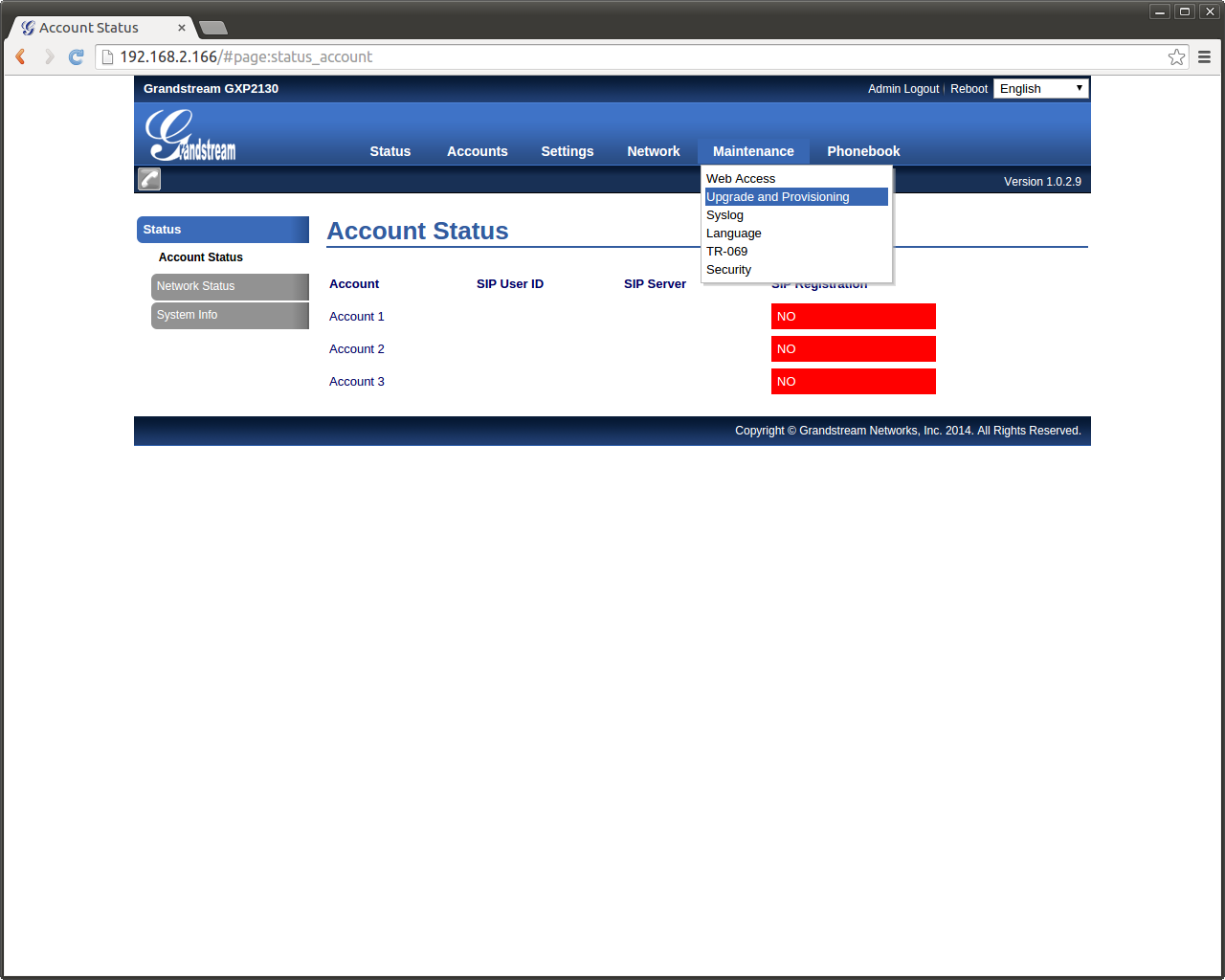Click the Maintenance menu

tap(753, 151)
